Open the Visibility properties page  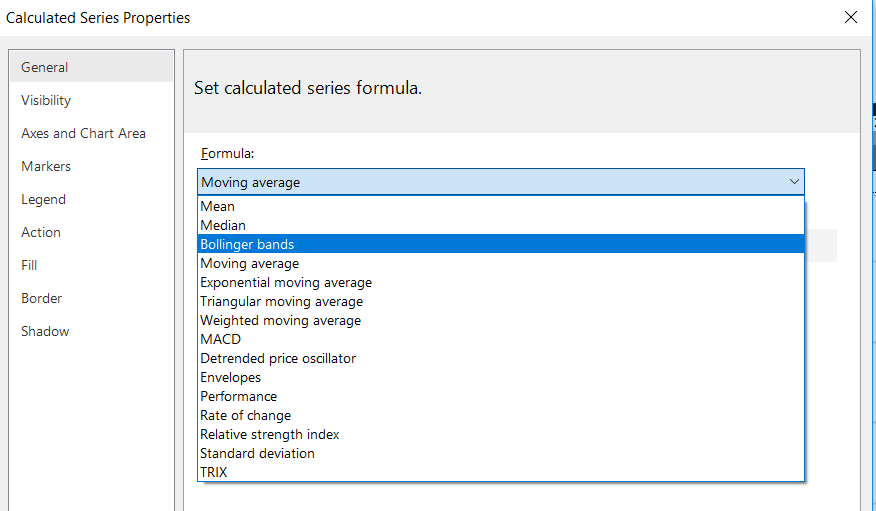point(46,100)
